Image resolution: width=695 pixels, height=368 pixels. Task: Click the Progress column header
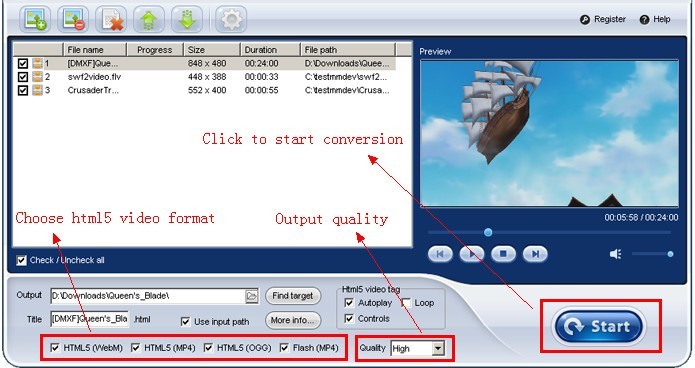click(155, 50)
